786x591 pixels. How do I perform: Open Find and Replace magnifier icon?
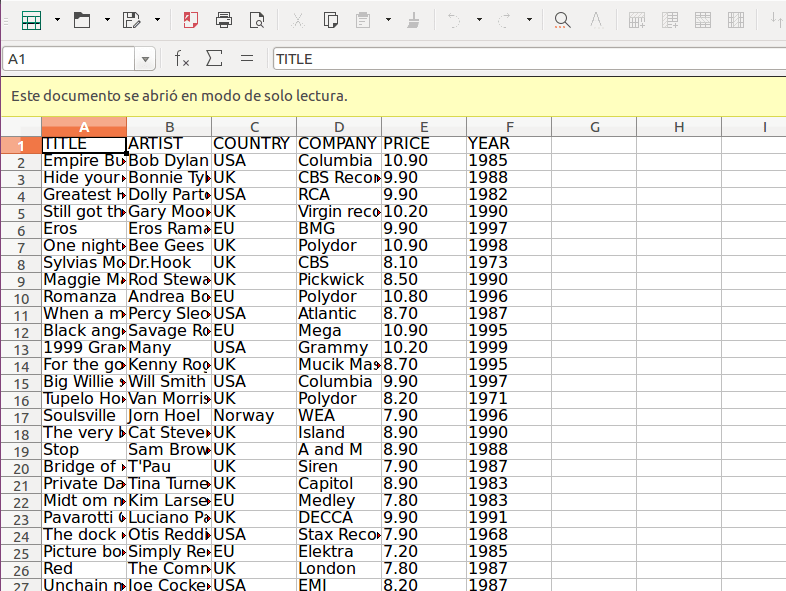(x=563, y=20)
